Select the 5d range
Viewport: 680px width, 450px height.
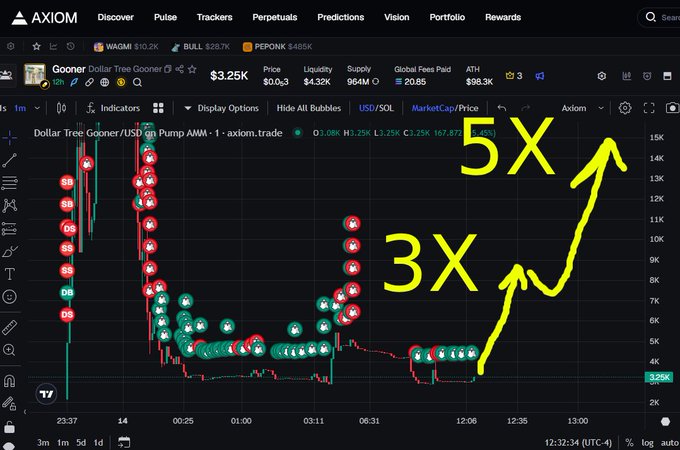(81, 443)
